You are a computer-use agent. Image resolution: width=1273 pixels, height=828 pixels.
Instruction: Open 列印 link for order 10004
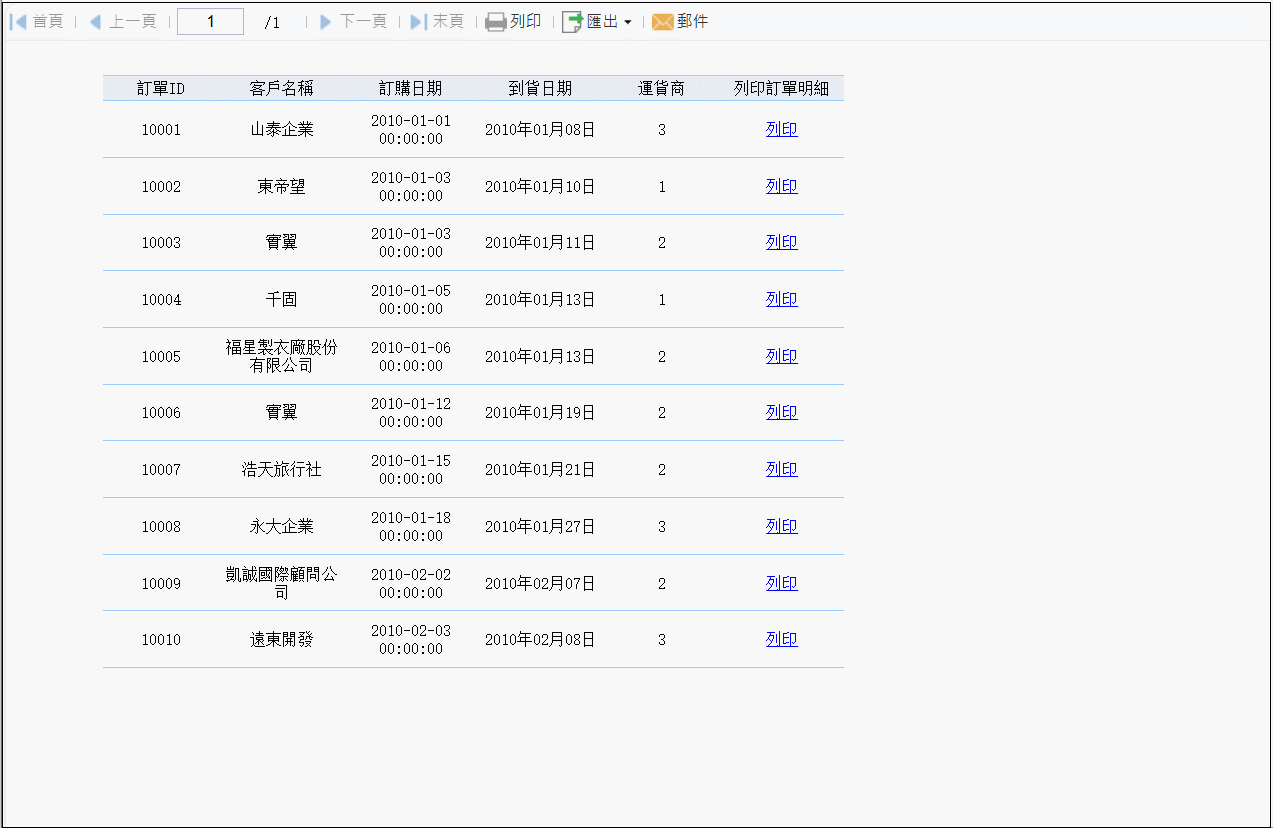tap(782, 299)
